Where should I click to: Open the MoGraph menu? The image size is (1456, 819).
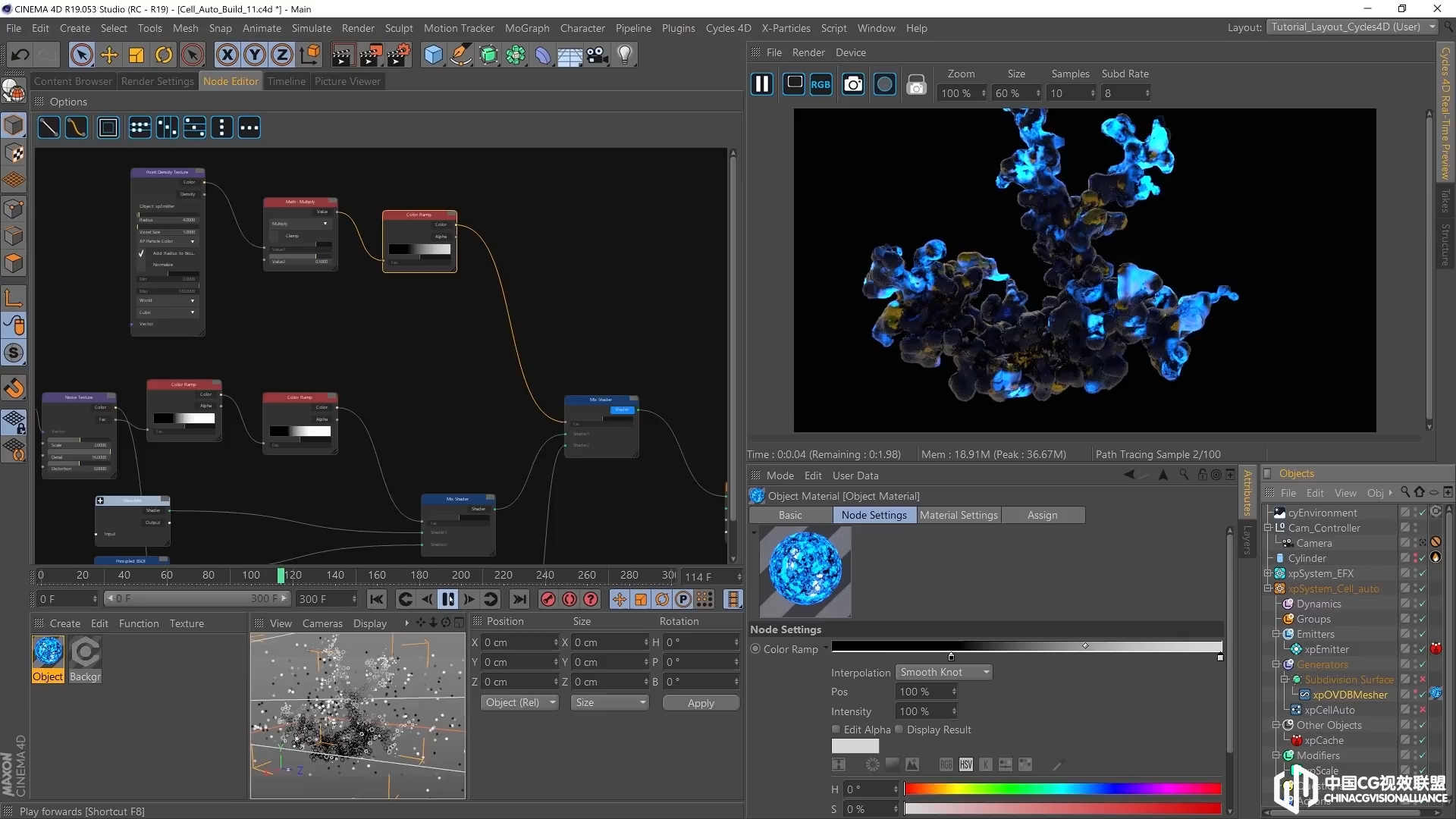(526, 28)
